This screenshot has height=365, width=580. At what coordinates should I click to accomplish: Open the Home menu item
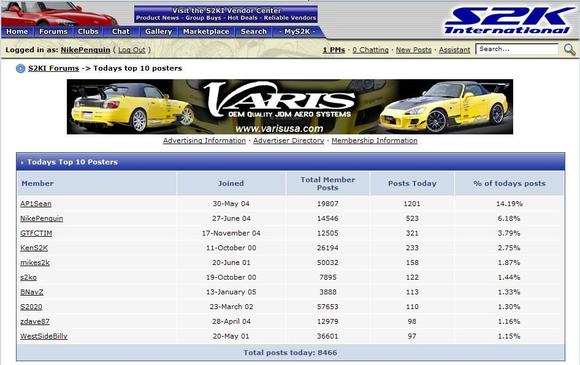[x=17, y=32]
